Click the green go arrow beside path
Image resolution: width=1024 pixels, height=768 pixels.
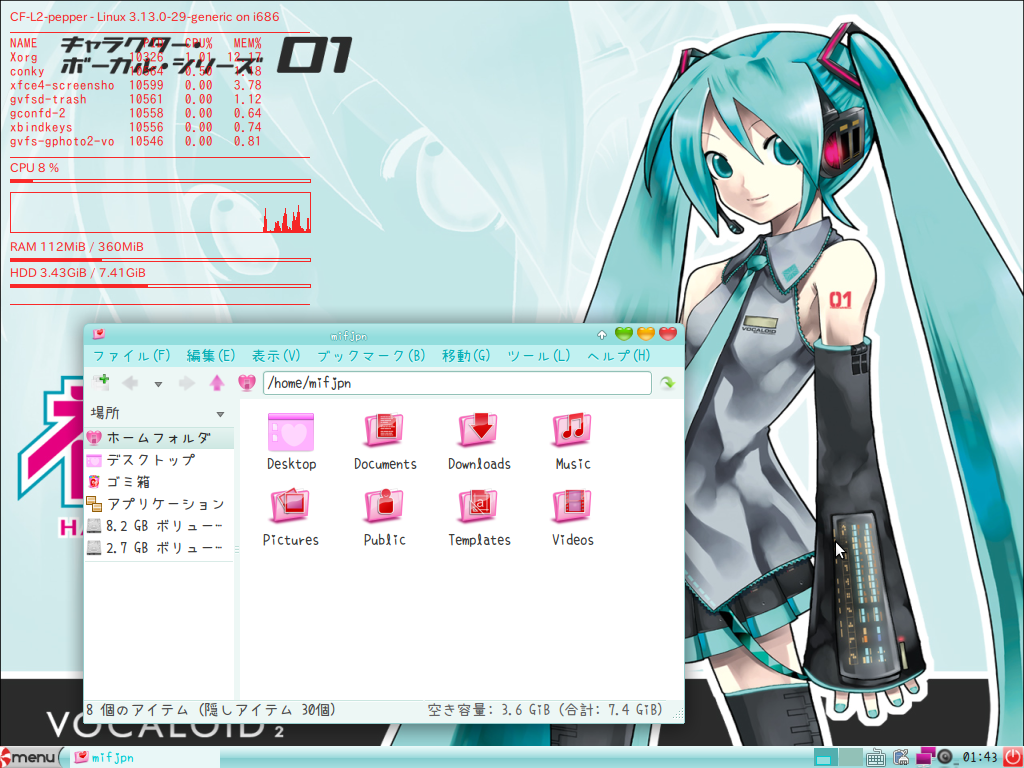pyautogui.click(x=667, y=383)
